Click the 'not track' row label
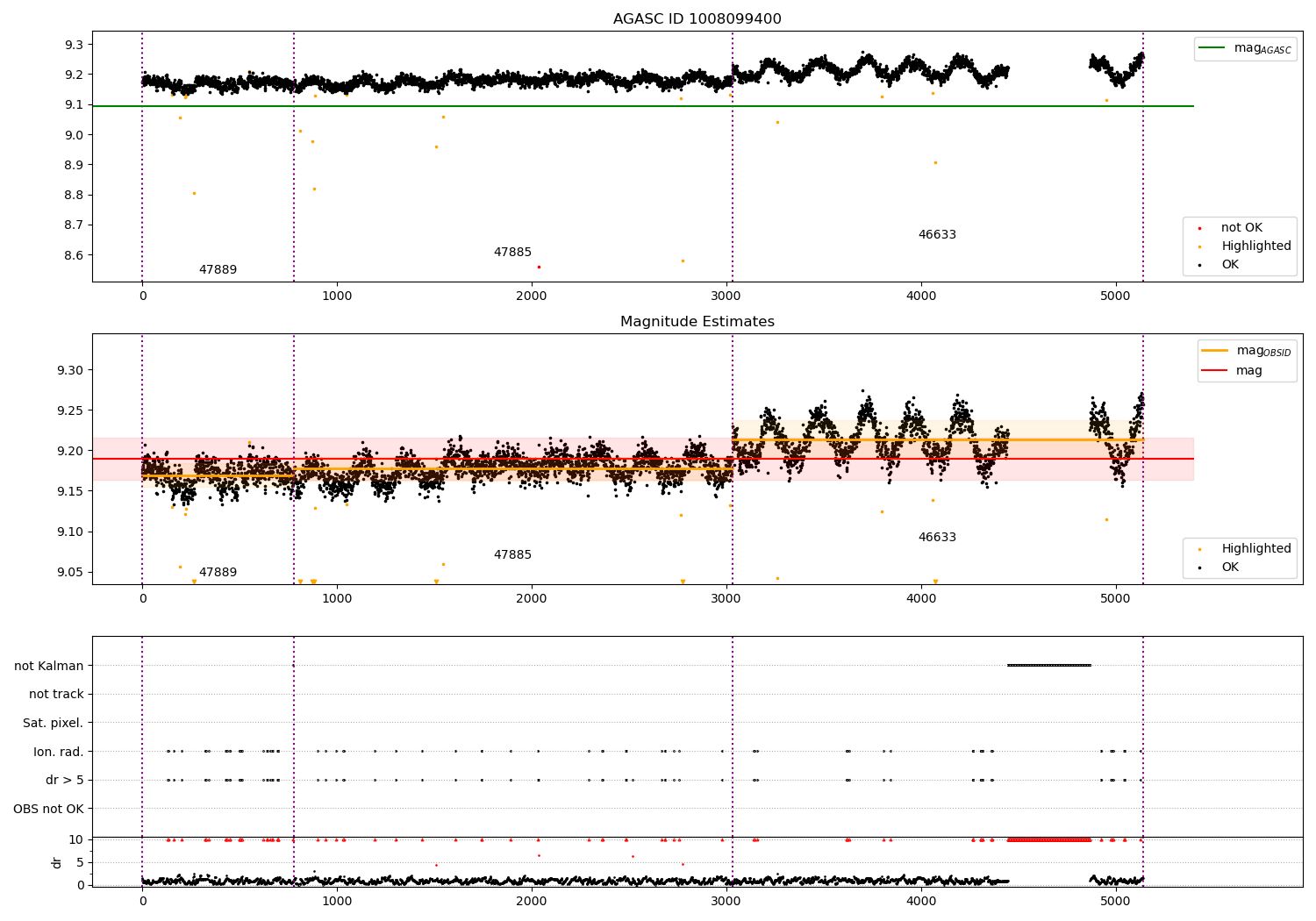The image size is (1316, 921). (56, 695)
